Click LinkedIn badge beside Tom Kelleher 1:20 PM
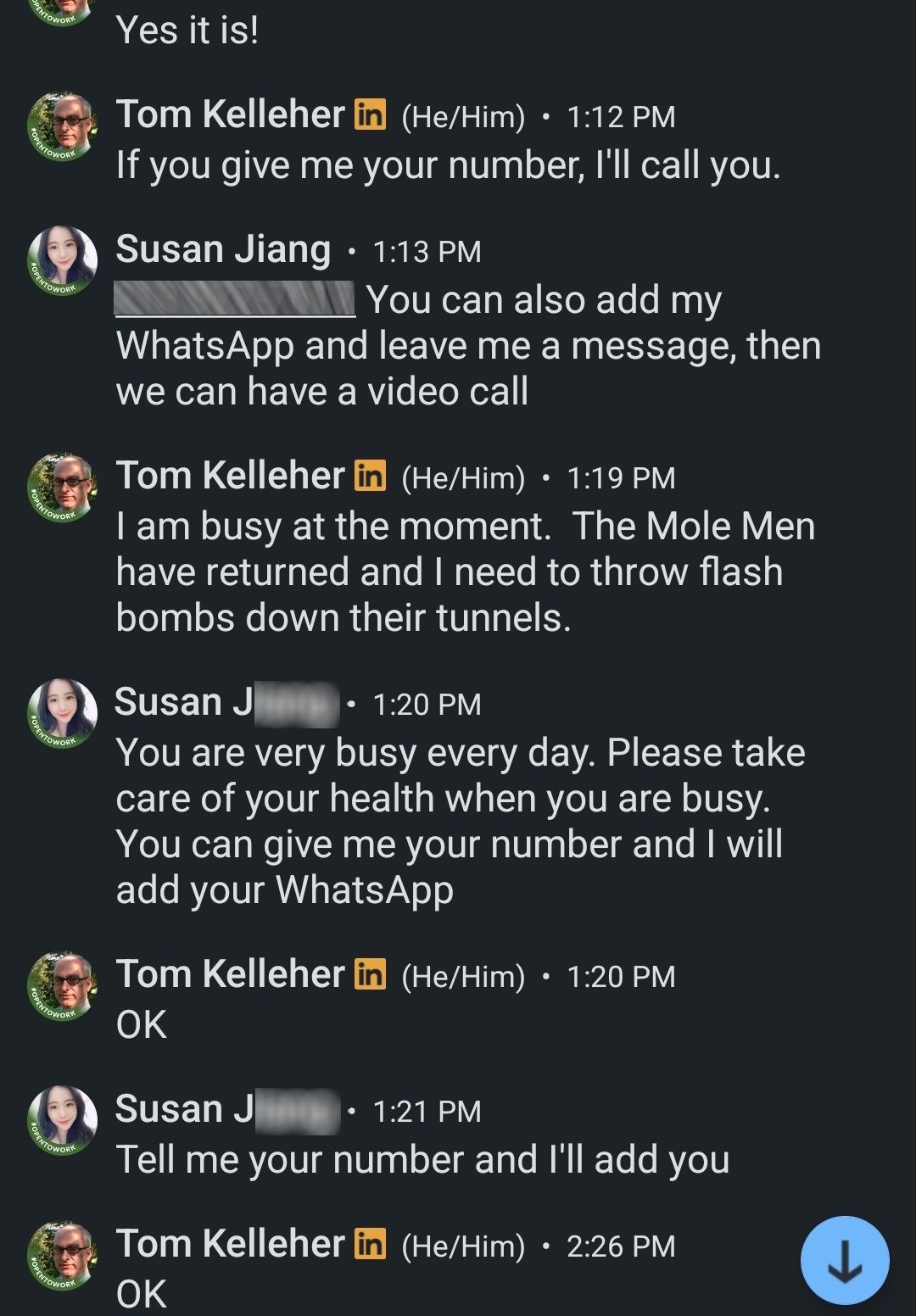916x1316 pixels. click(x=370, y=974)
